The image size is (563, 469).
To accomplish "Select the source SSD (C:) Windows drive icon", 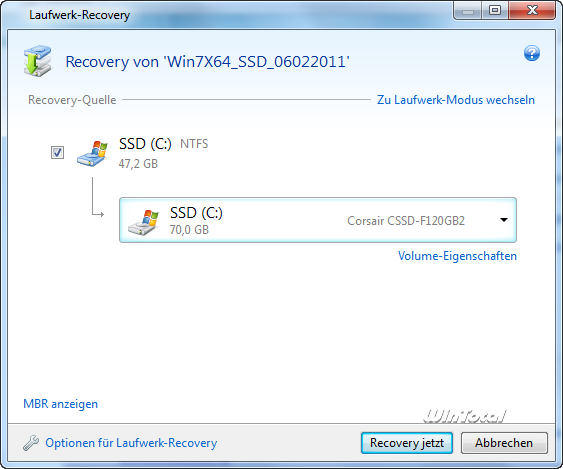I will pyautogui.click(x=92, y=154).
